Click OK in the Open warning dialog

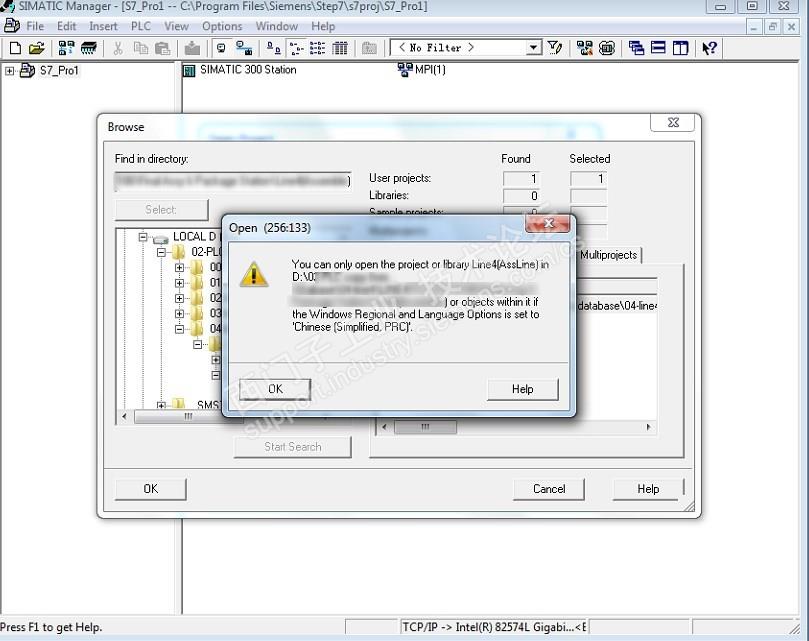(275, 389)
